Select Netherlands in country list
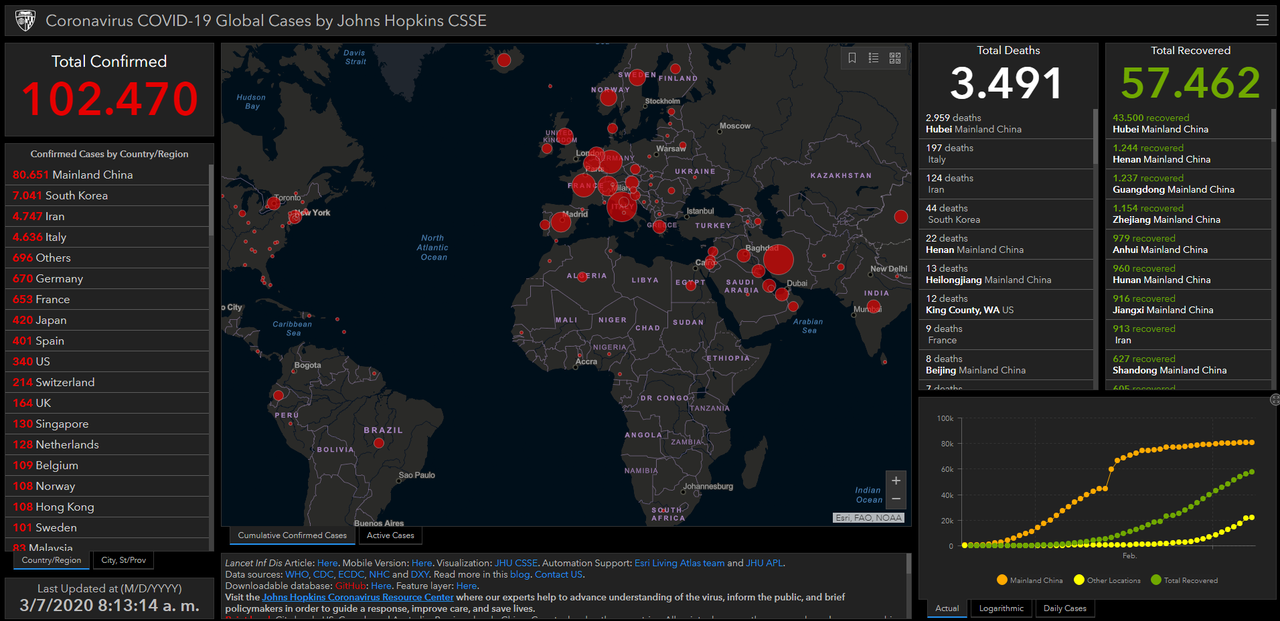The image size is (1280, 621). 108,444
